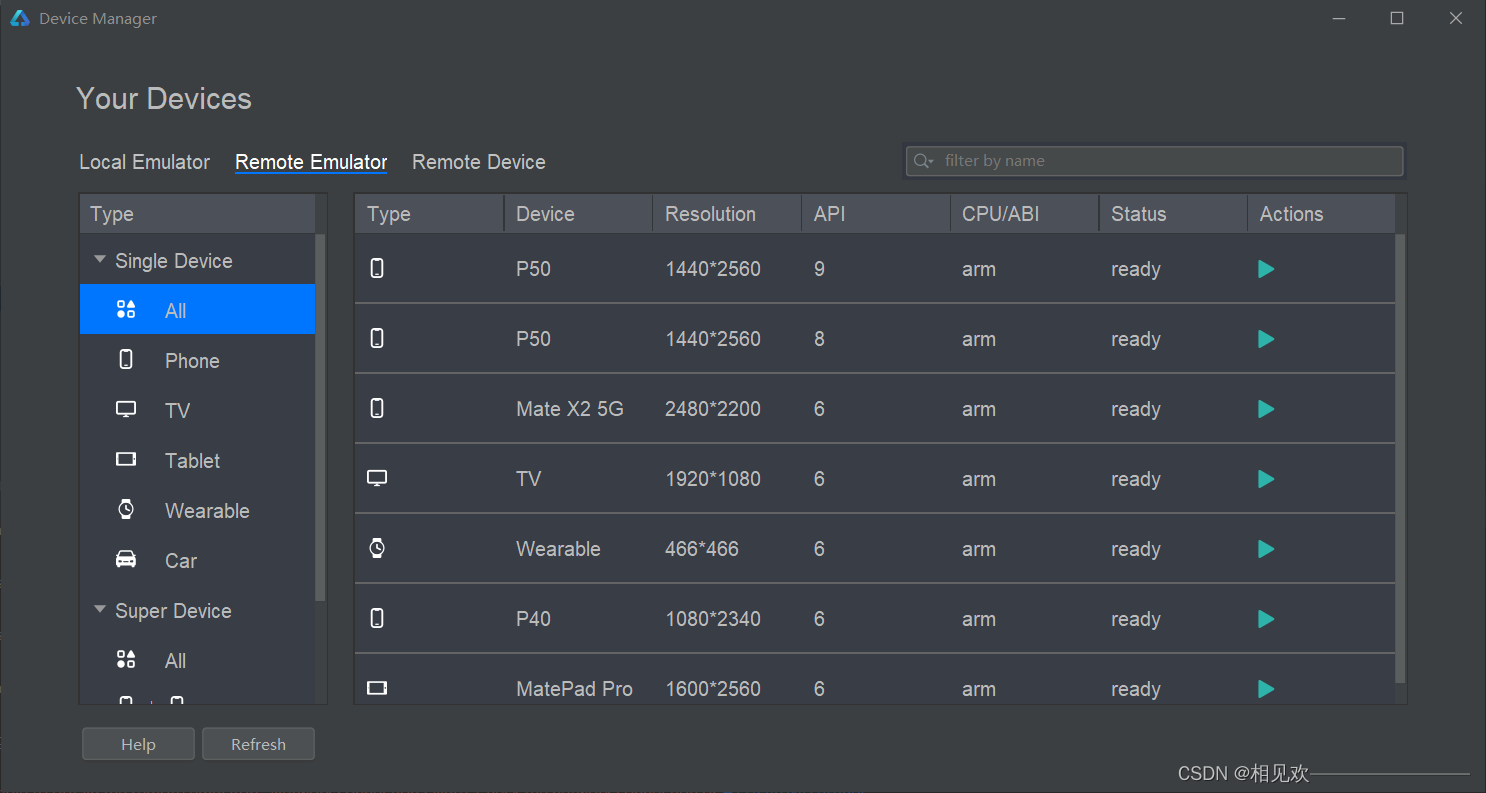Click the Help button
Viewport: 1486px width, 793px height.
click(x=138, y=744)
